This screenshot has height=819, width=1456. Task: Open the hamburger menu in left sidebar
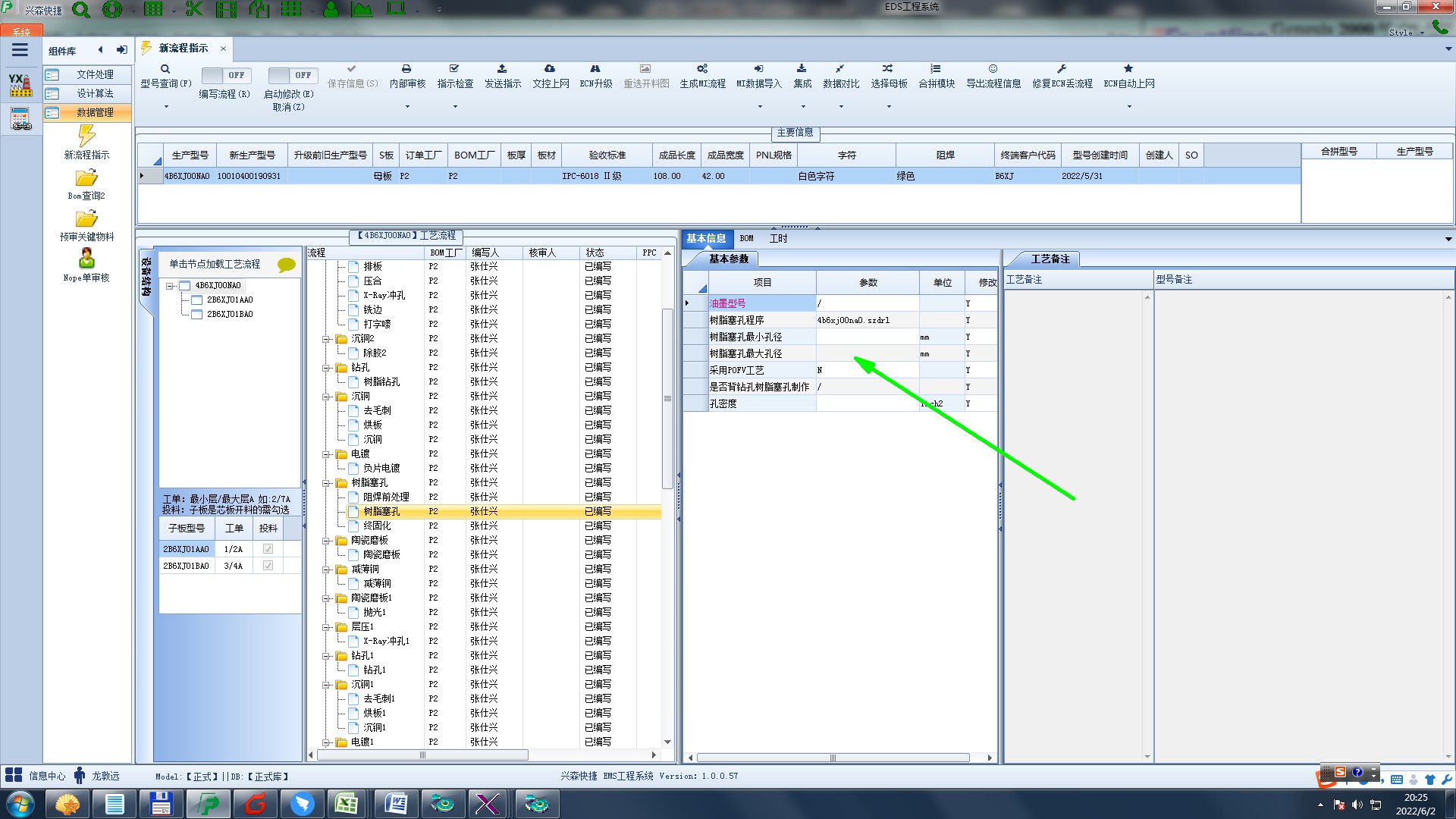pos(20,50)
